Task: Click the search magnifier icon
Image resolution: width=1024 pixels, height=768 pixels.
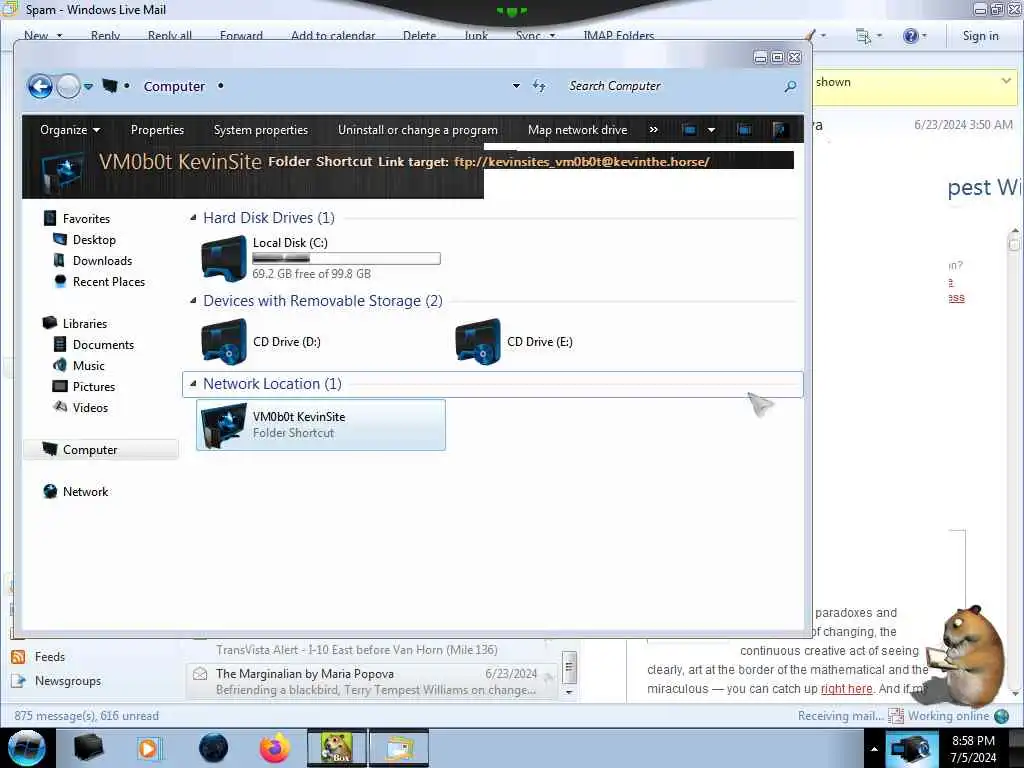Action: click(x=790, y=86)
